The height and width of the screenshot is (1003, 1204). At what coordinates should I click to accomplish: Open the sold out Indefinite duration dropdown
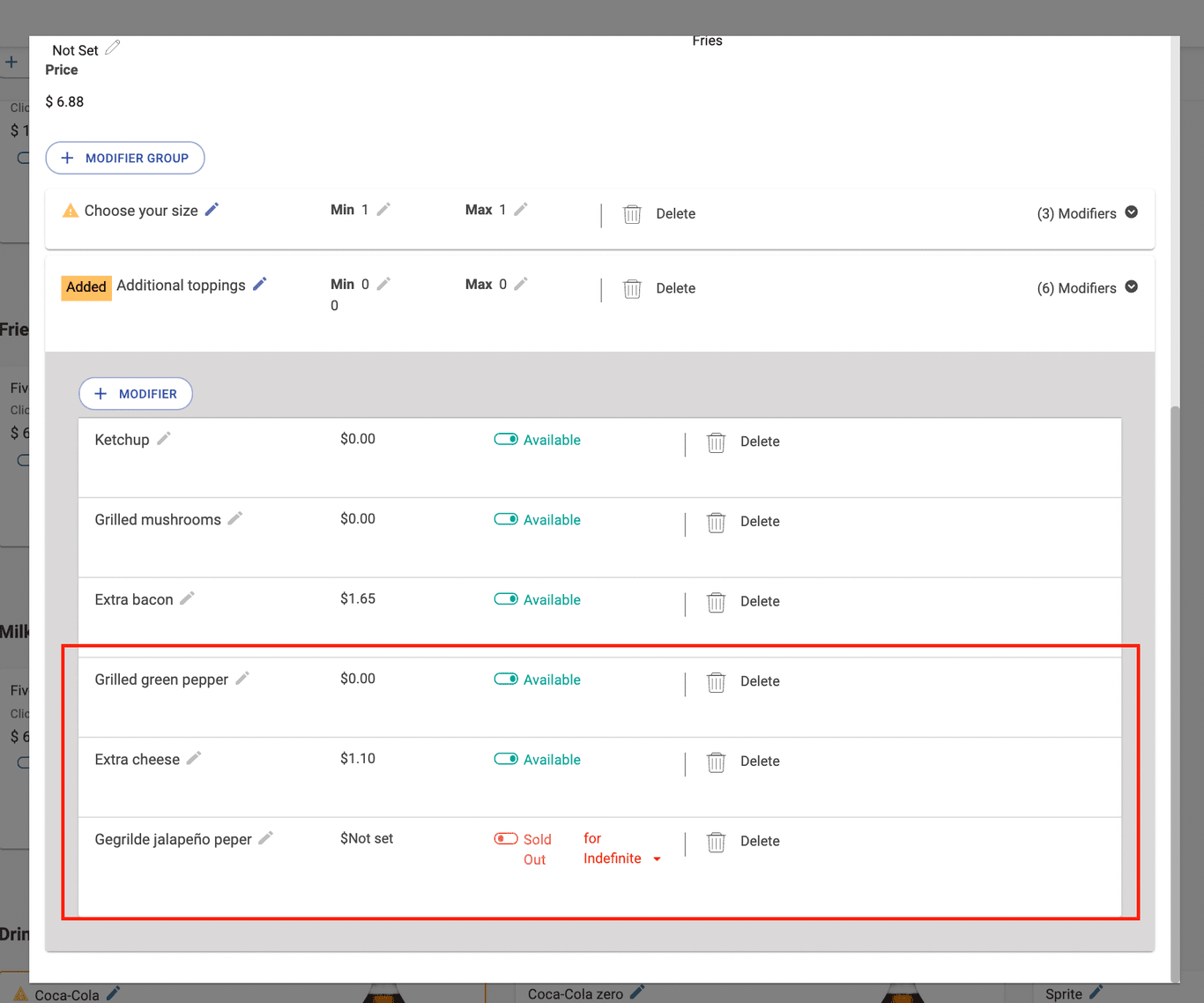[657, 859]
